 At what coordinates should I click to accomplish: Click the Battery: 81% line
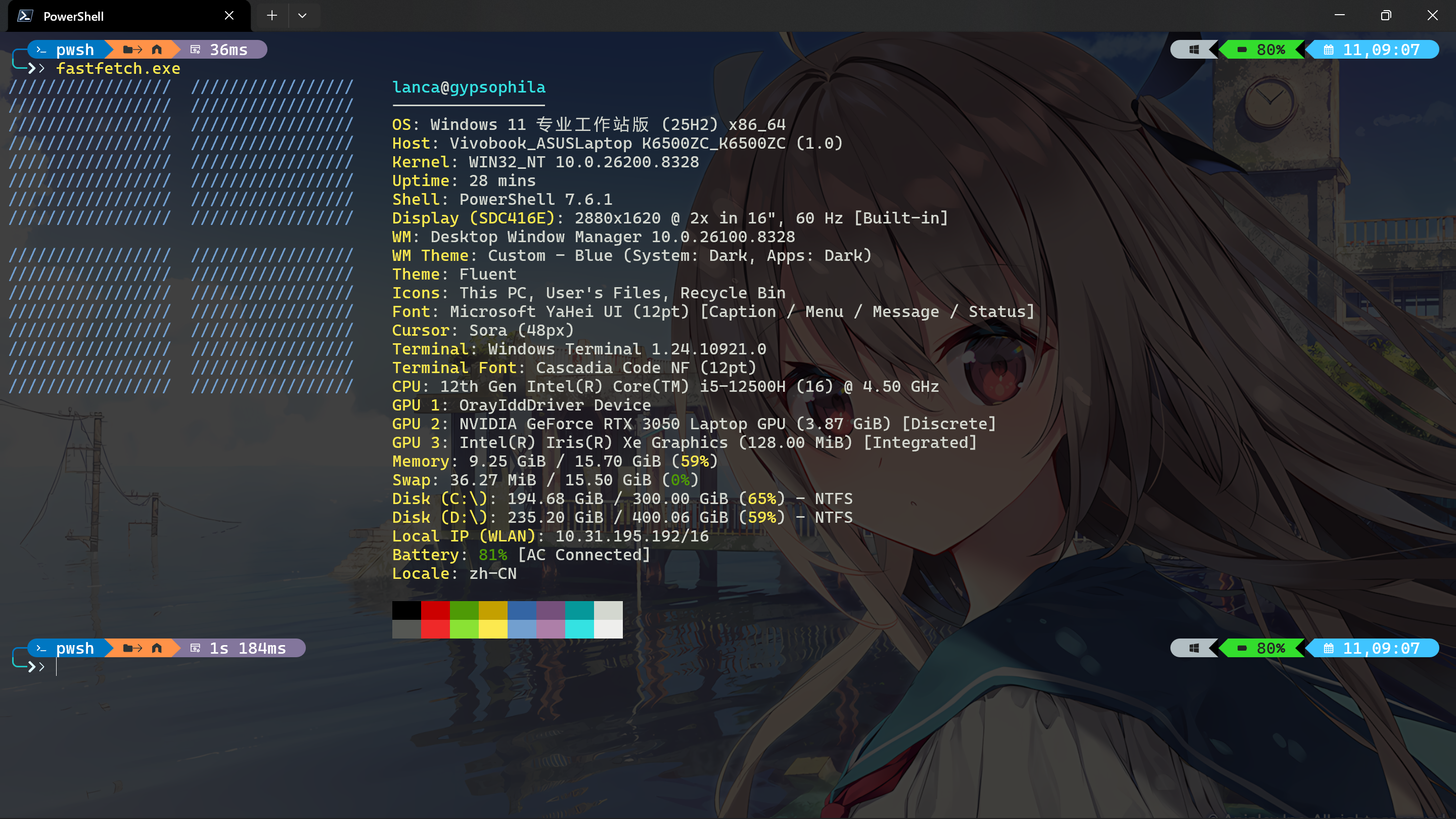(522, 554)
